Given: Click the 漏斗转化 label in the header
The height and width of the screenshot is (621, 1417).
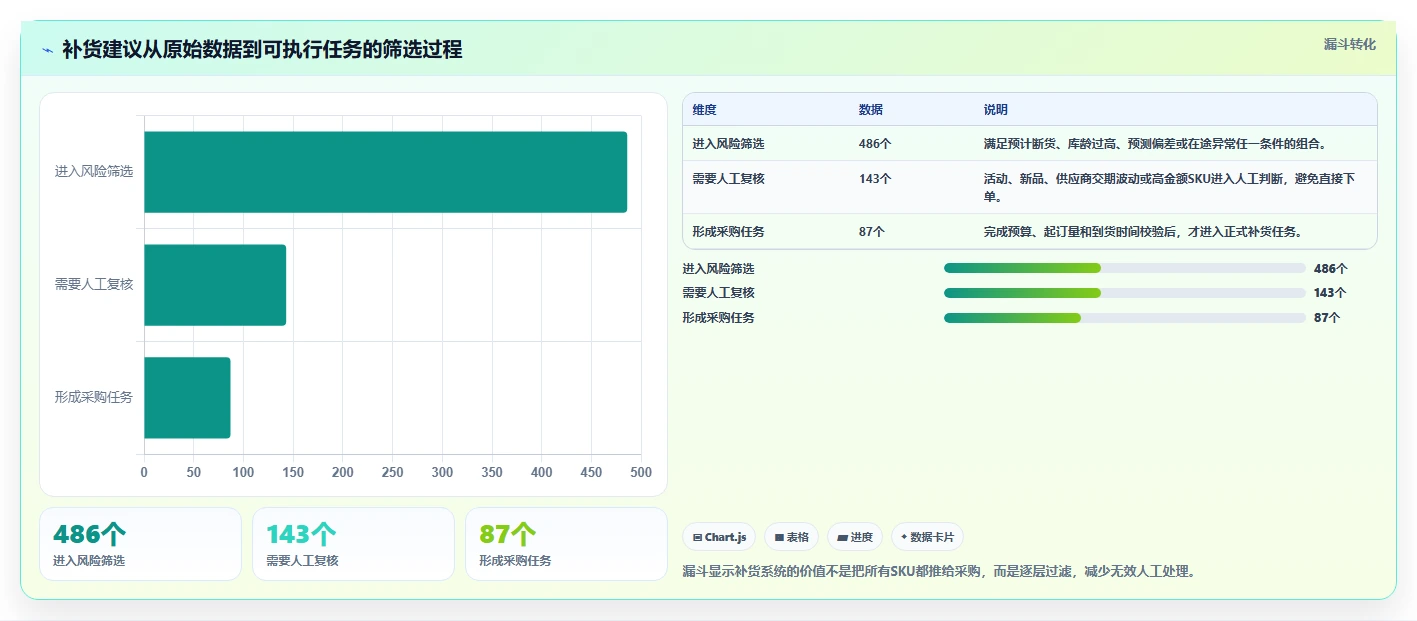Looking at the screenshot, I should pos(1349,45).
